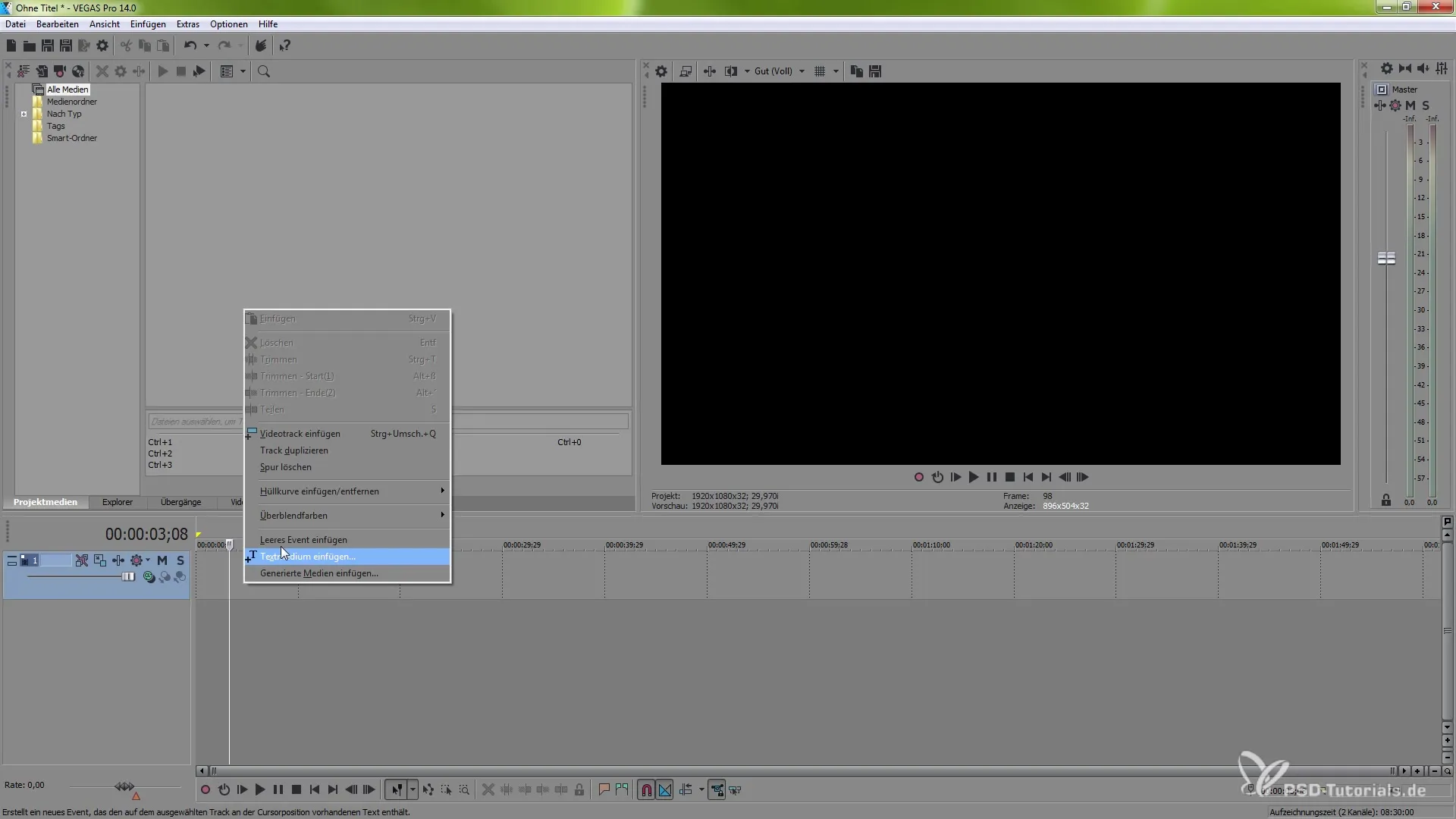The width and height of the screenshot is (1456, 819).
Task: Choose Videotrack einfügen from the context menu
Action: pos(347,434)
